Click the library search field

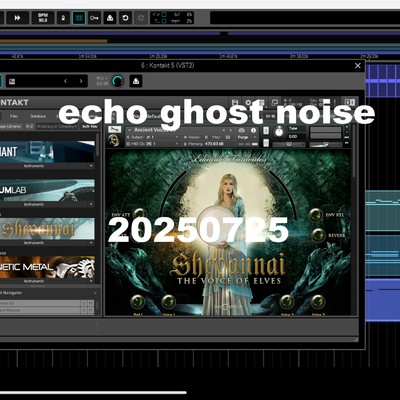click(57, 126)
